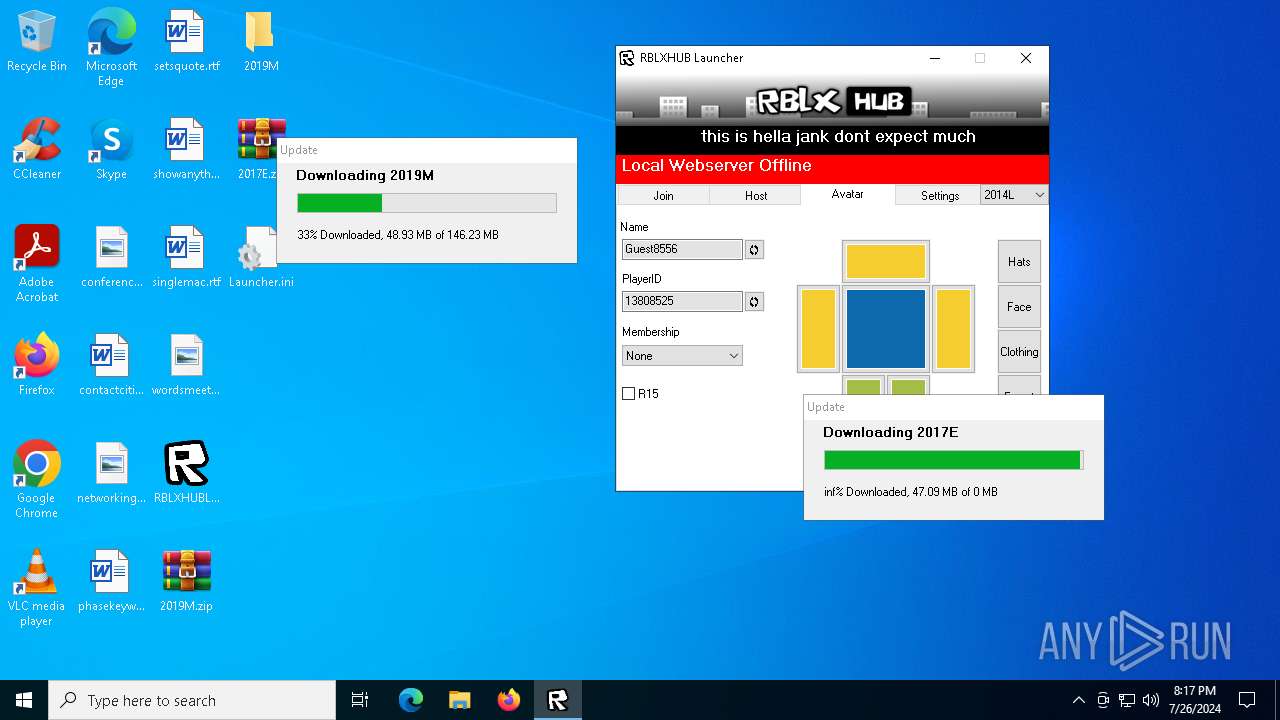The image size is (1280, 720).
Task: Click the Downloading 2019M title text
Action: tap(365, 175)
